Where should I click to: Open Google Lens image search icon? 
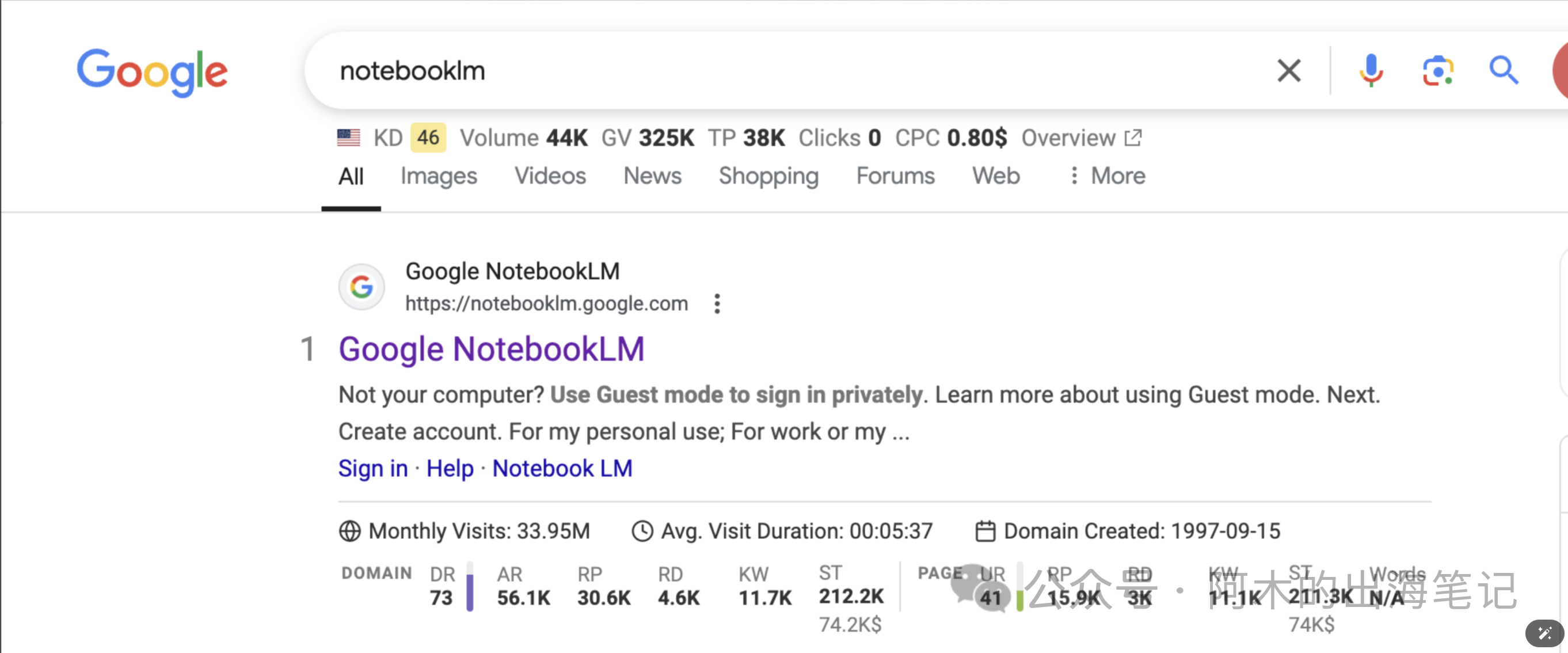(1438, 71)
